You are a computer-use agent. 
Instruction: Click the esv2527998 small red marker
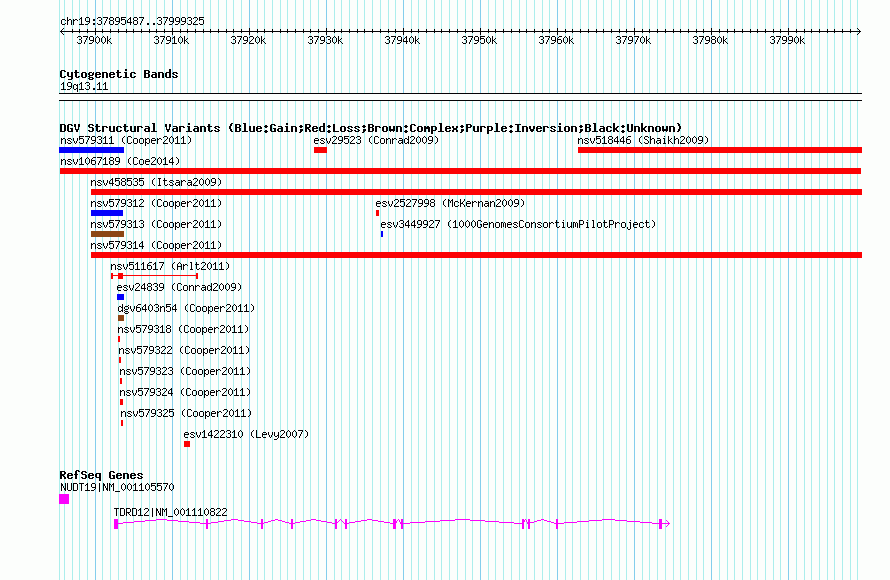[377, 213]
